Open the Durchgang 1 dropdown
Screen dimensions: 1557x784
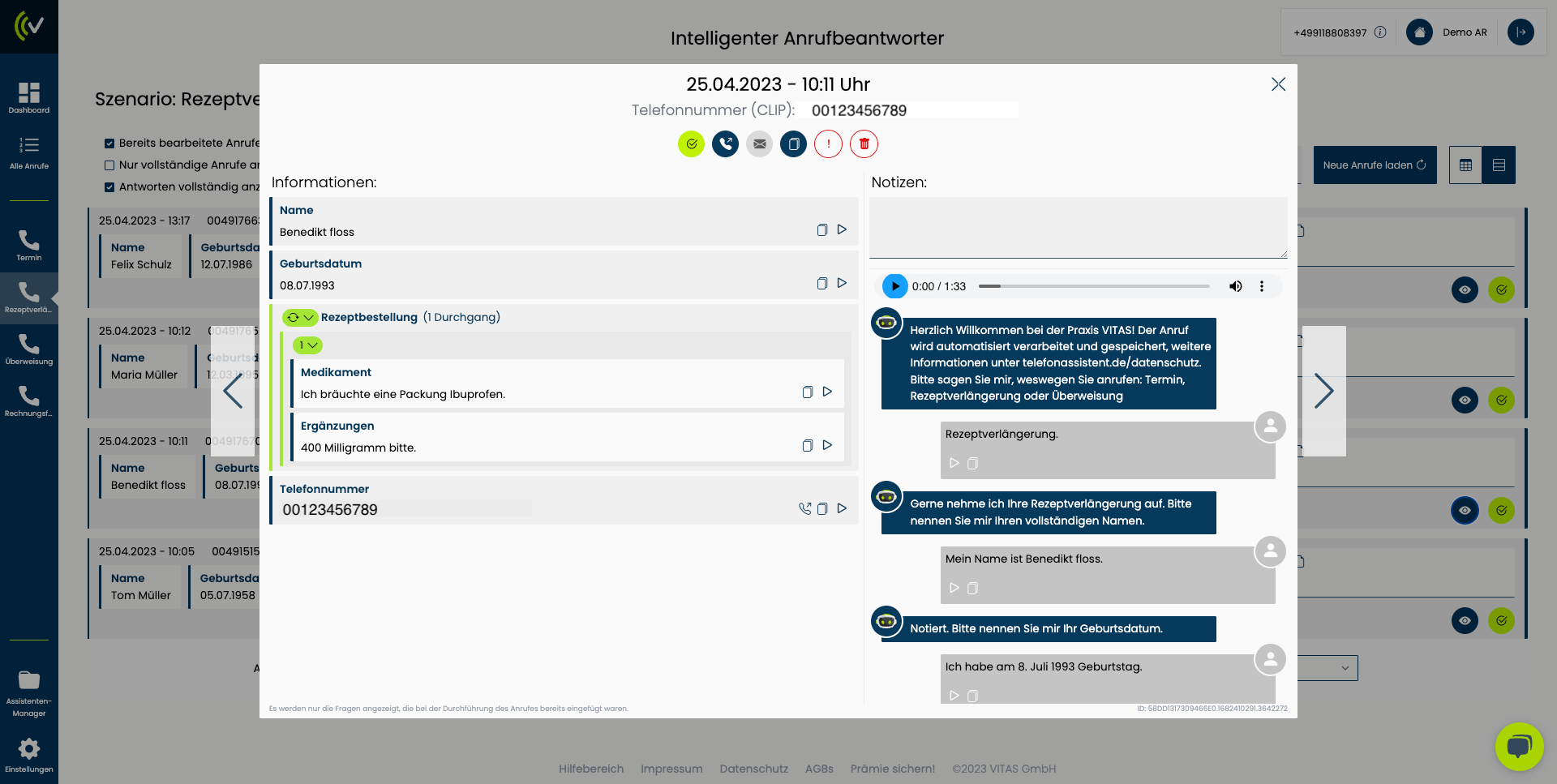(x=307, y=345)
